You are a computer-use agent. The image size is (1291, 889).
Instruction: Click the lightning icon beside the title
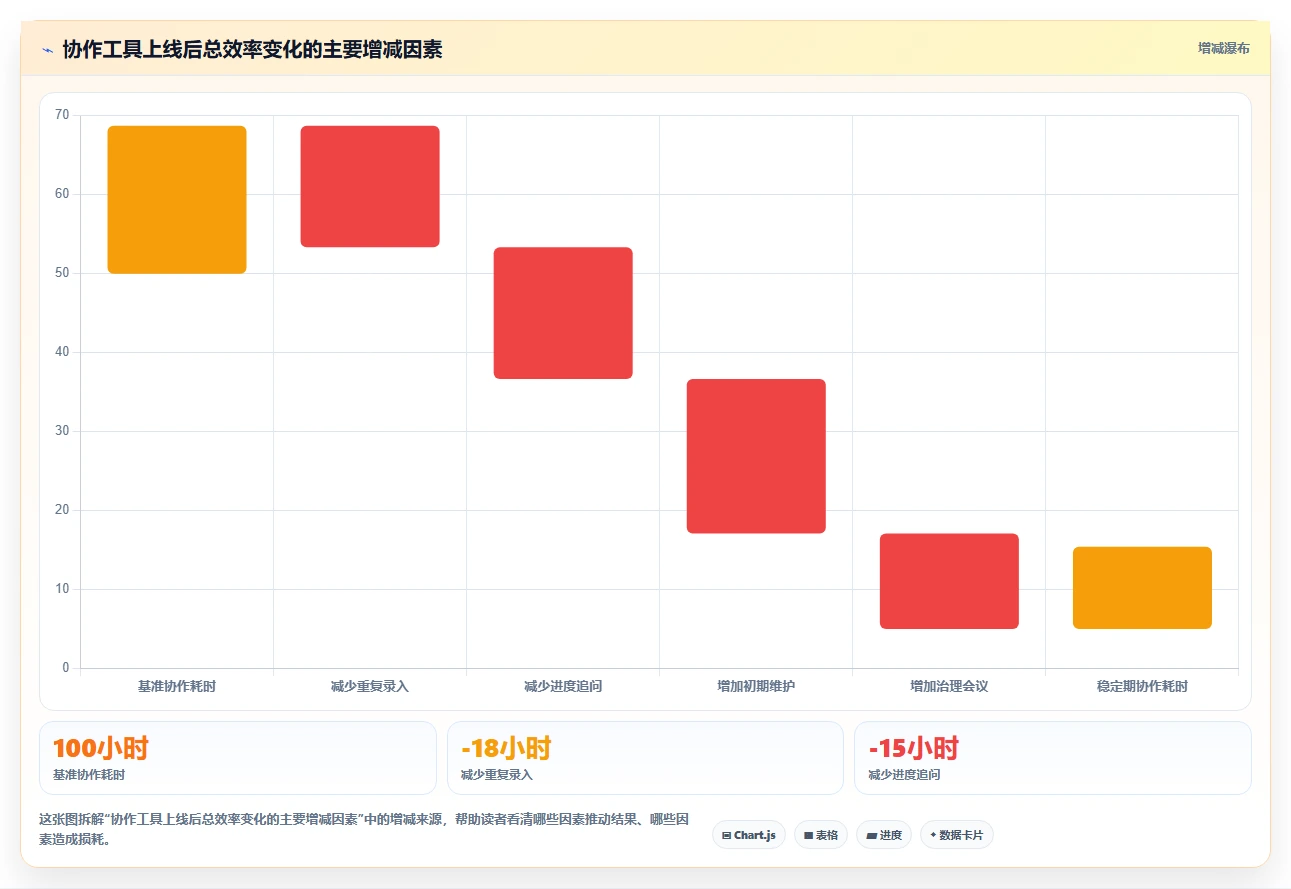point(47,49)
